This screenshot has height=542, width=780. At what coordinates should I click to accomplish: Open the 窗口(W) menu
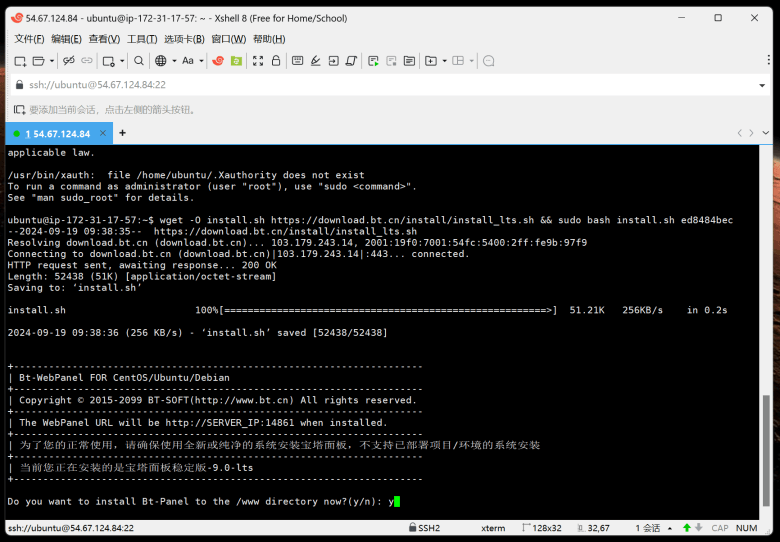click(x=228, y=39)
